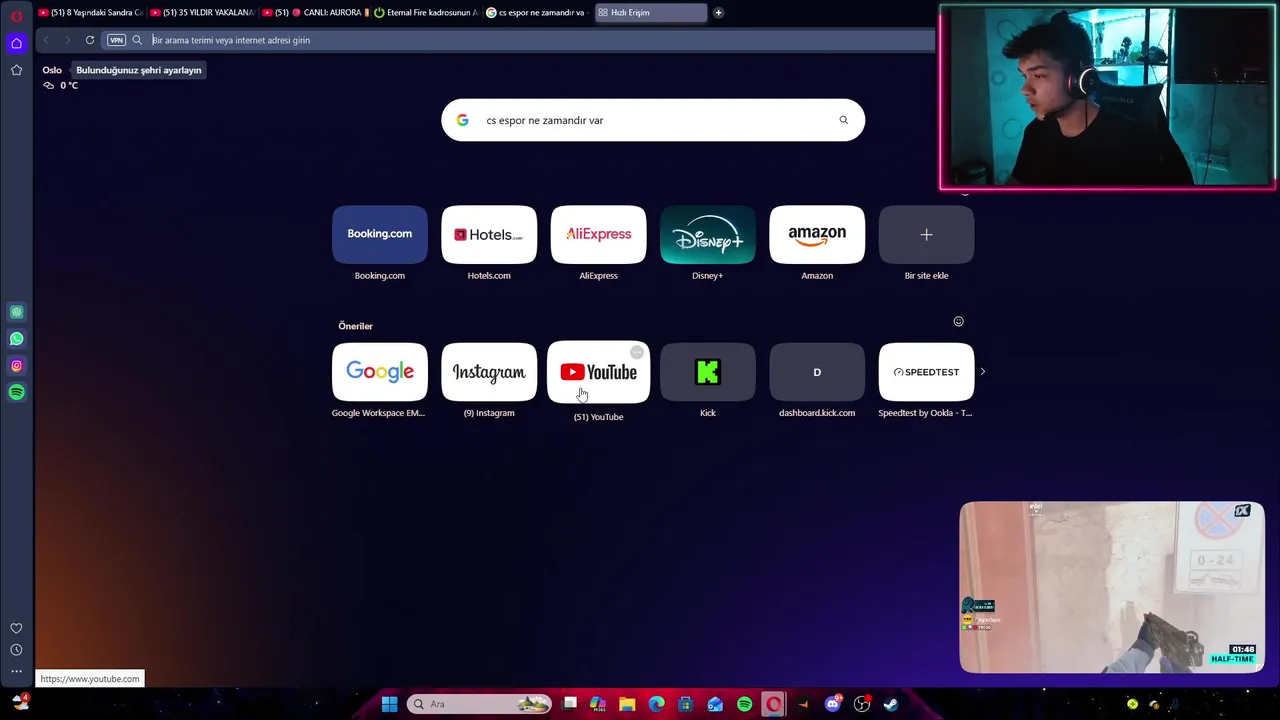
Task: Open the Opera menu logo
Action: pos(16,16)
